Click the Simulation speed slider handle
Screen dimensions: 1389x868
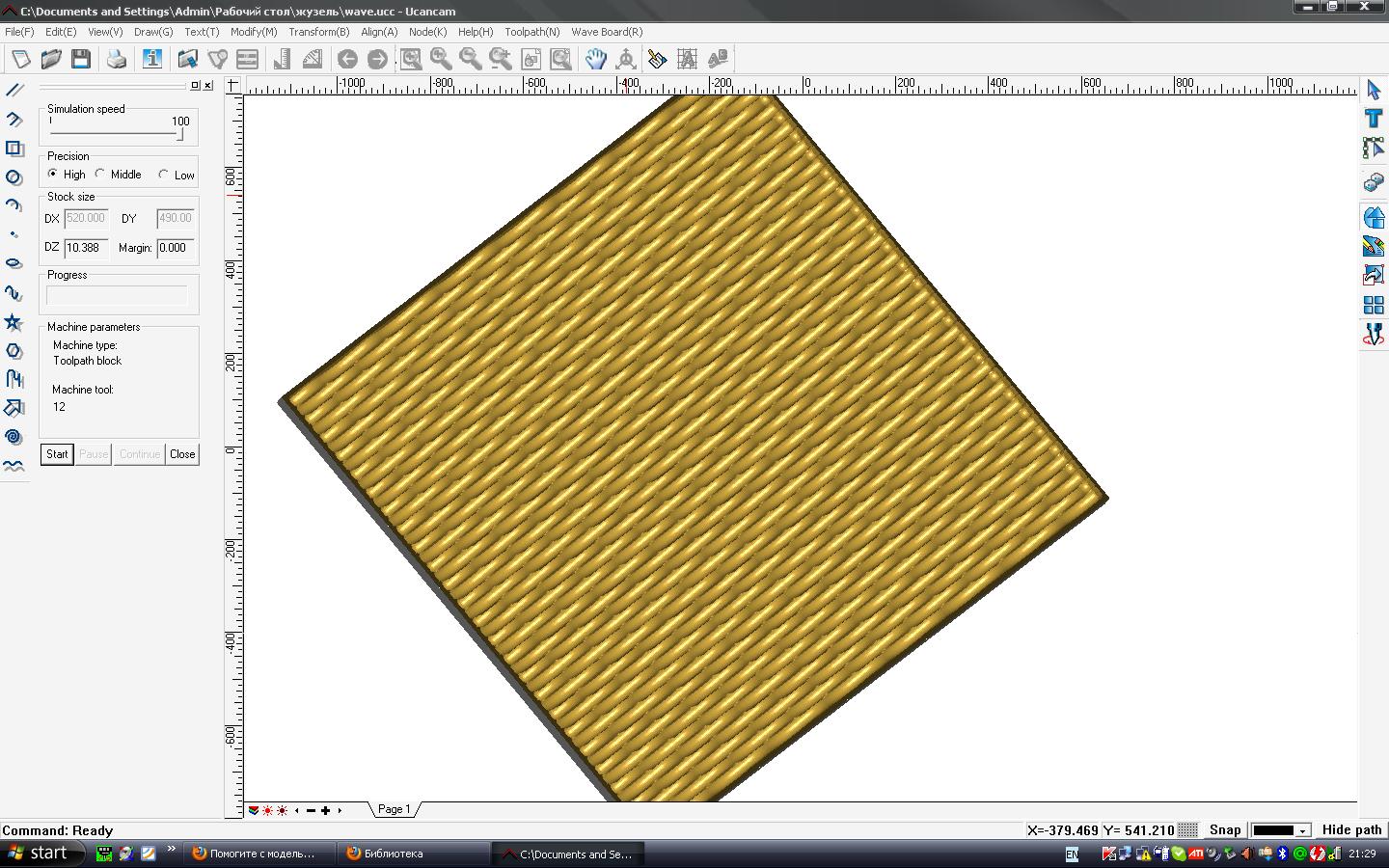[180, 134]
